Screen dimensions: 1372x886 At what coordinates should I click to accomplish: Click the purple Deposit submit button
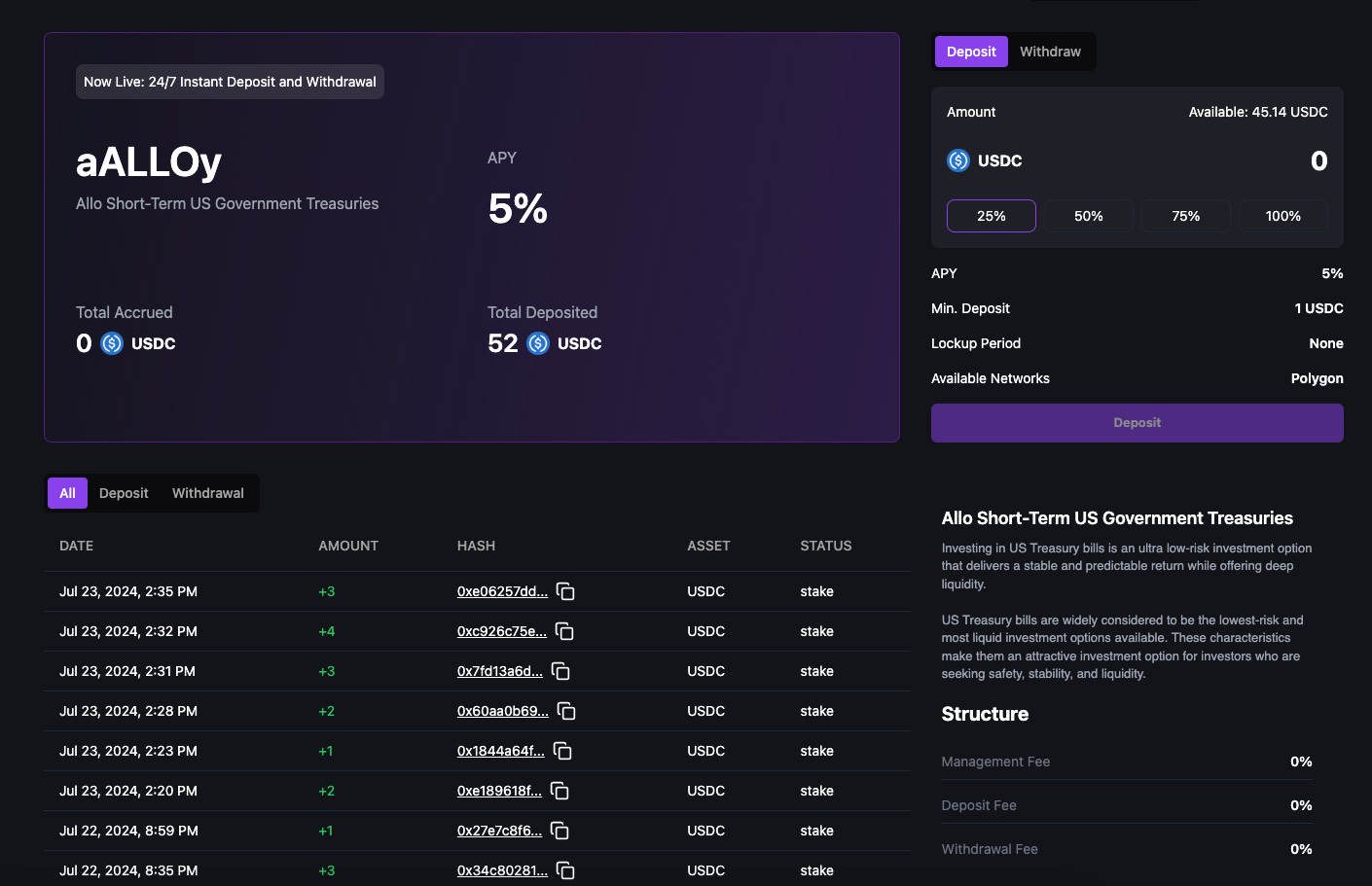point(1137,423)
